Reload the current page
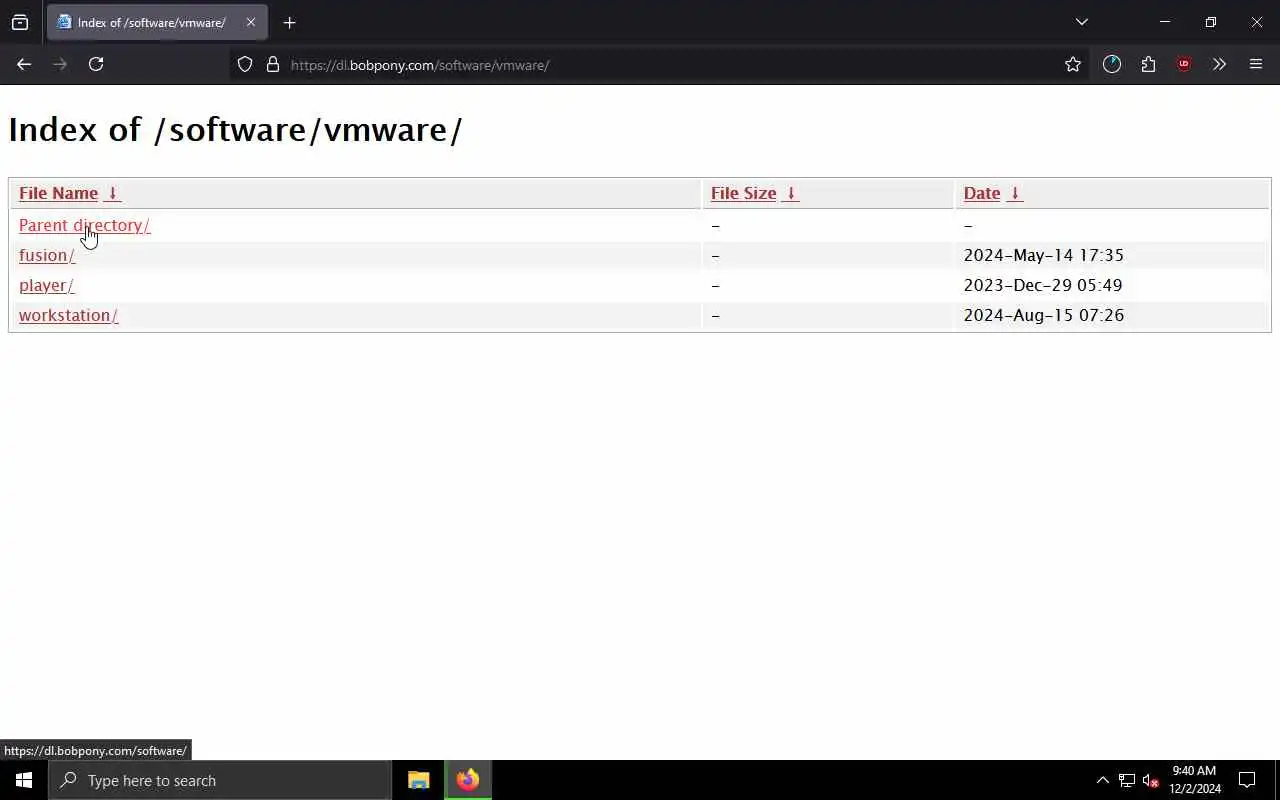The height and width of the screenshot is (800, 1280). coord(96,64)
